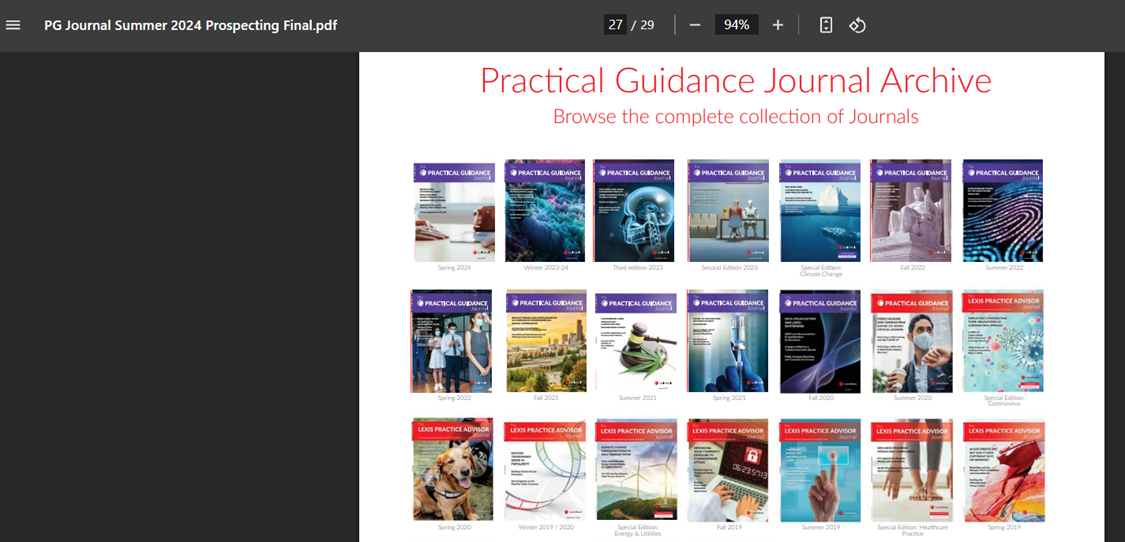Viewport: 1125px width, 542px height.
Task: Click the Fall 2020 caption
Action: click(820, 397)
